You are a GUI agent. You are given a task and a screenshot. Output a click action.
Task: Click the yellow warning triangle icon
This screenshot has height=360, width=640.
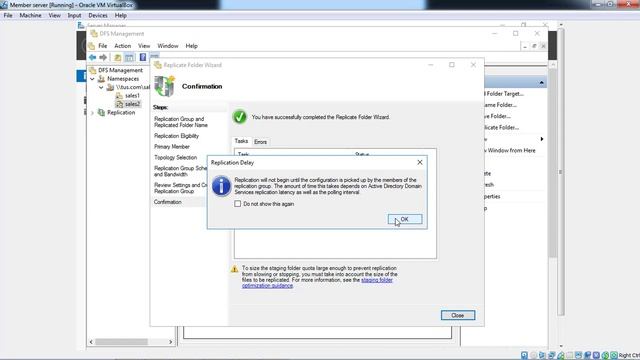tap(234, 269)
